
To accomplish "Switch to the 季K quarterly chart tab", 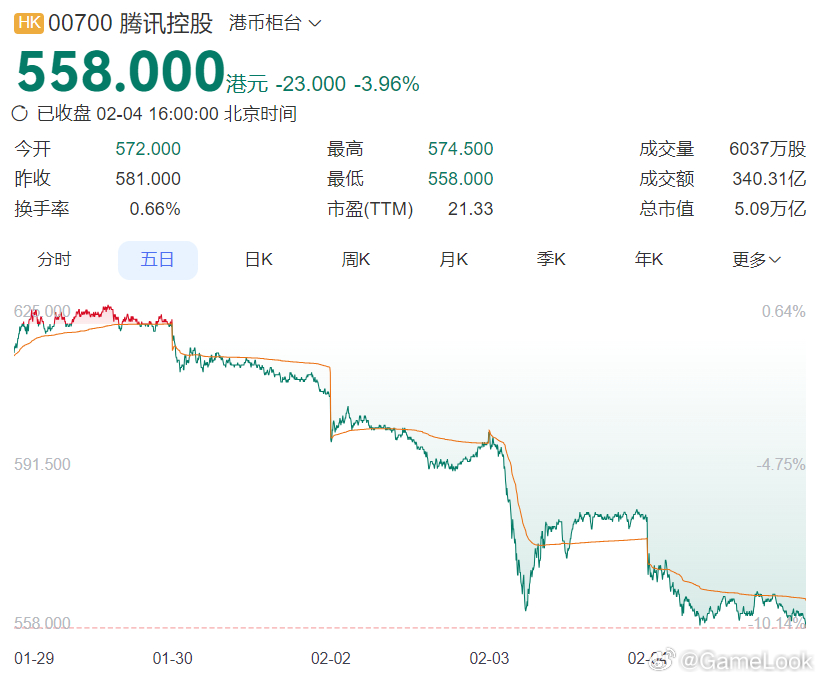I will pyautogui.click(x=551, y=259).
